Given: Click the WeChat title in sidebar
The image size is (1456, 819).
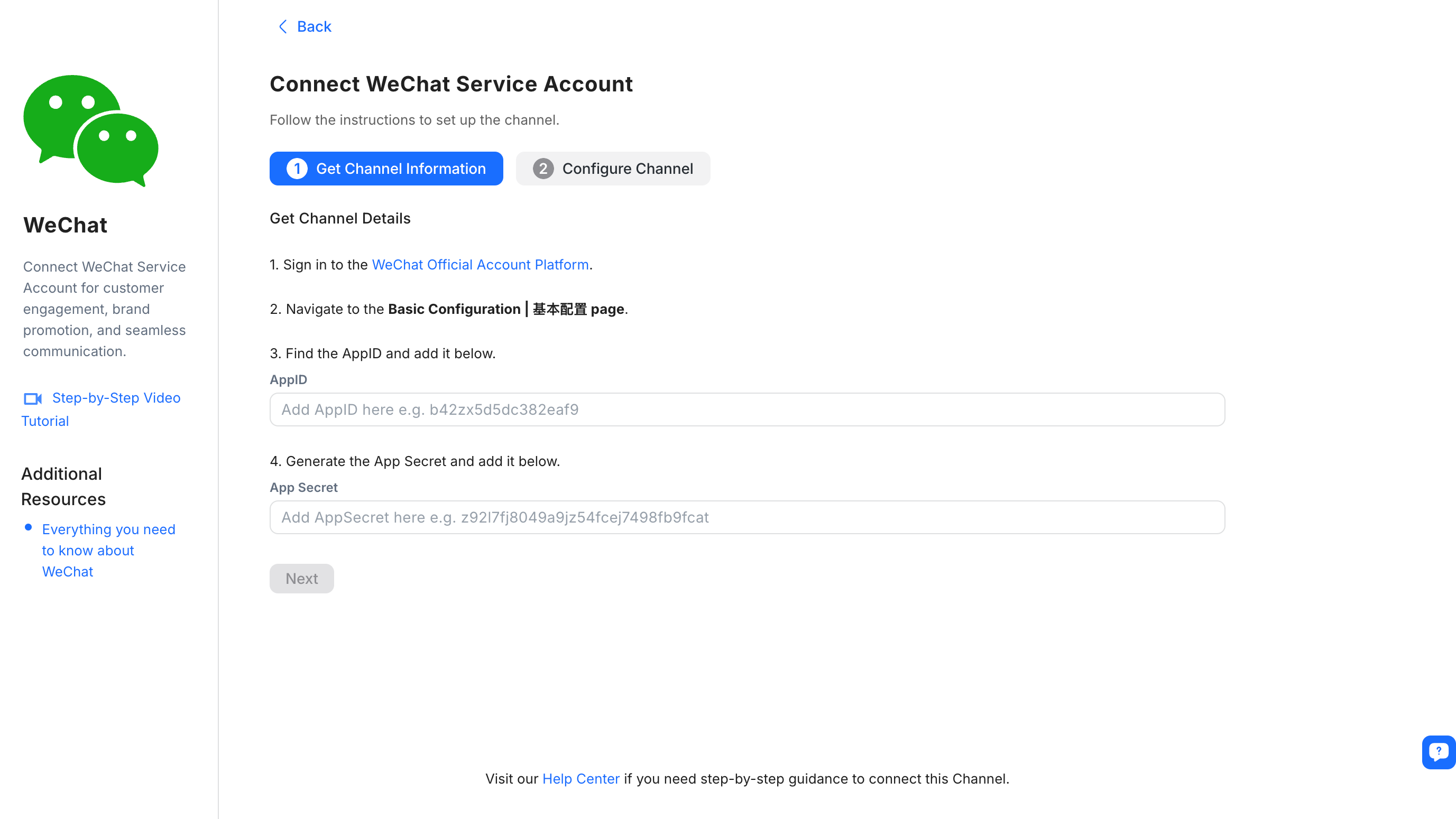Looking at the screenshot, I should click(x=65, y=226).
